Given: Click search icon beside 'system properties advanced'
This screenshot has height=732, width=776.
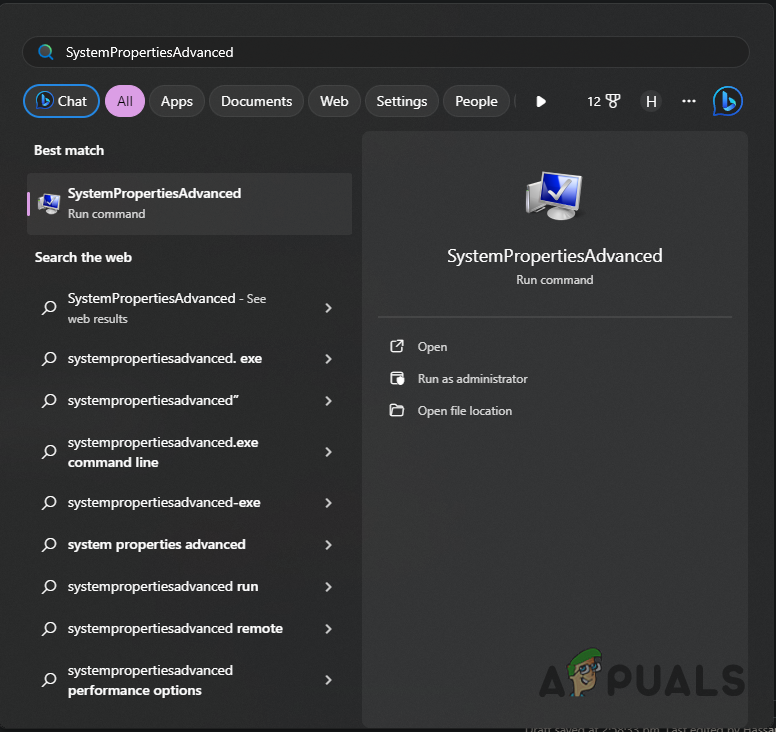Looking at the screenshot, I should (x=49, y=544).
